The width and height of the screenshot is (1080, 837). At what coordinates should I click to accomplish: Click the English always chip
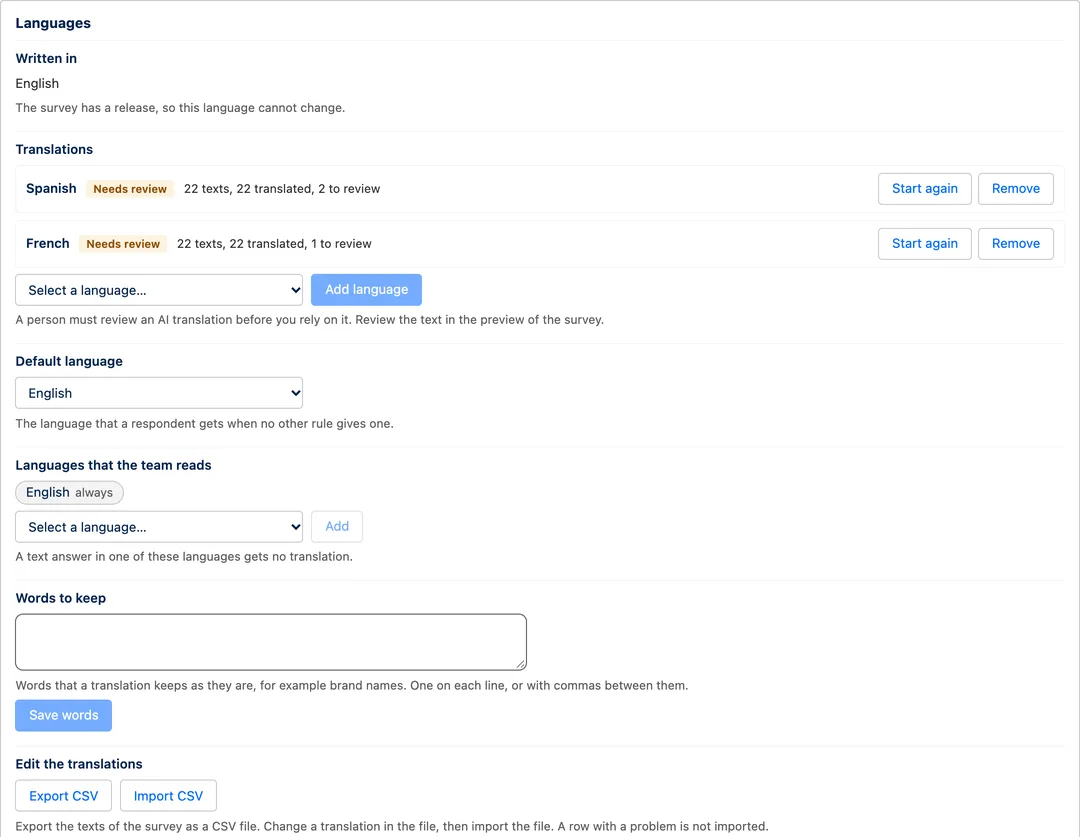click(69, 493)
